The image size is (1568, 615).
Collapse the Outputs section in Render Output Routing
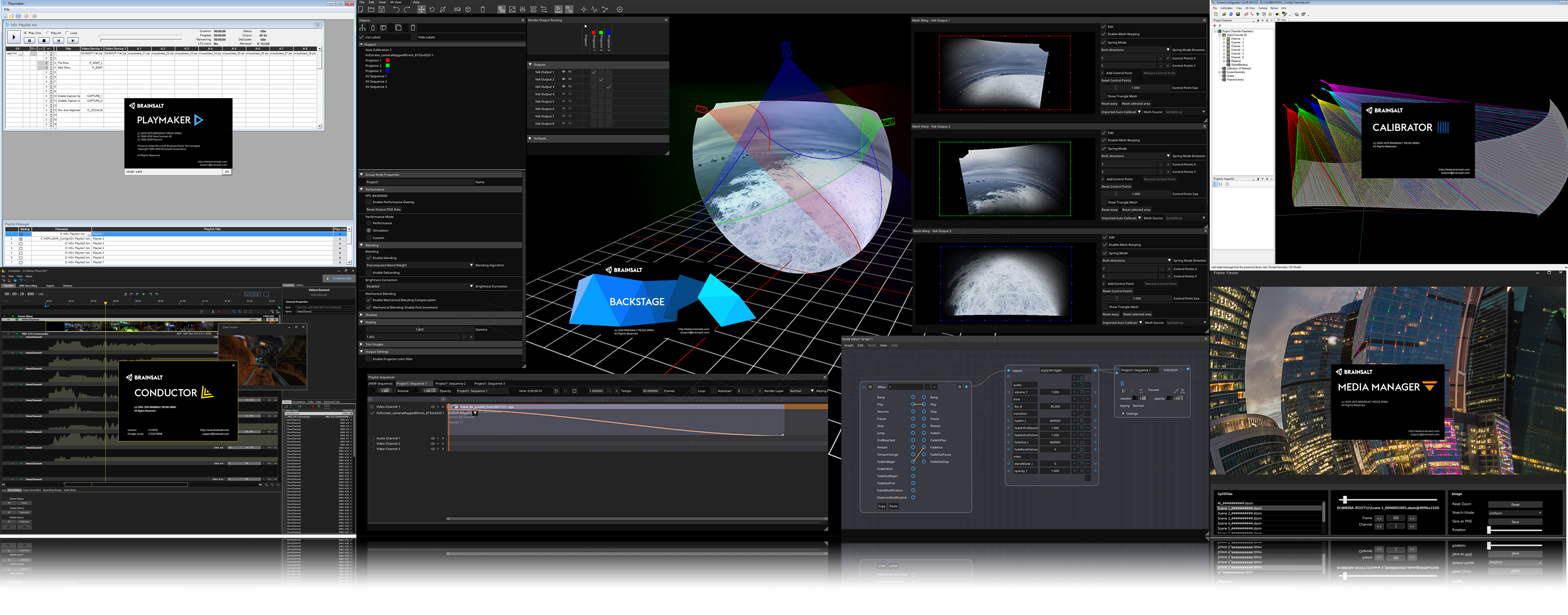pos(530,65)
